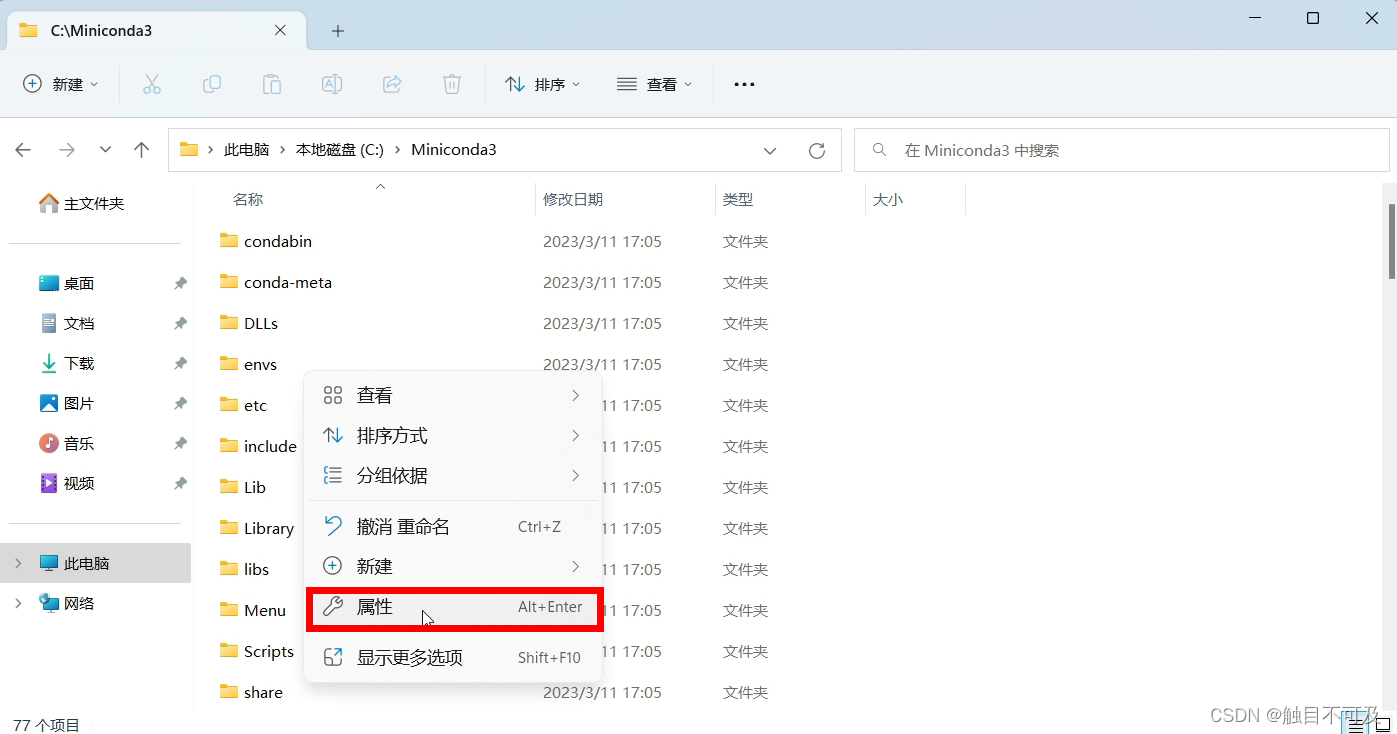Click the folder icon of the libs row
The height and width of the screenshot is (734, 1397).
coord(229,569)
